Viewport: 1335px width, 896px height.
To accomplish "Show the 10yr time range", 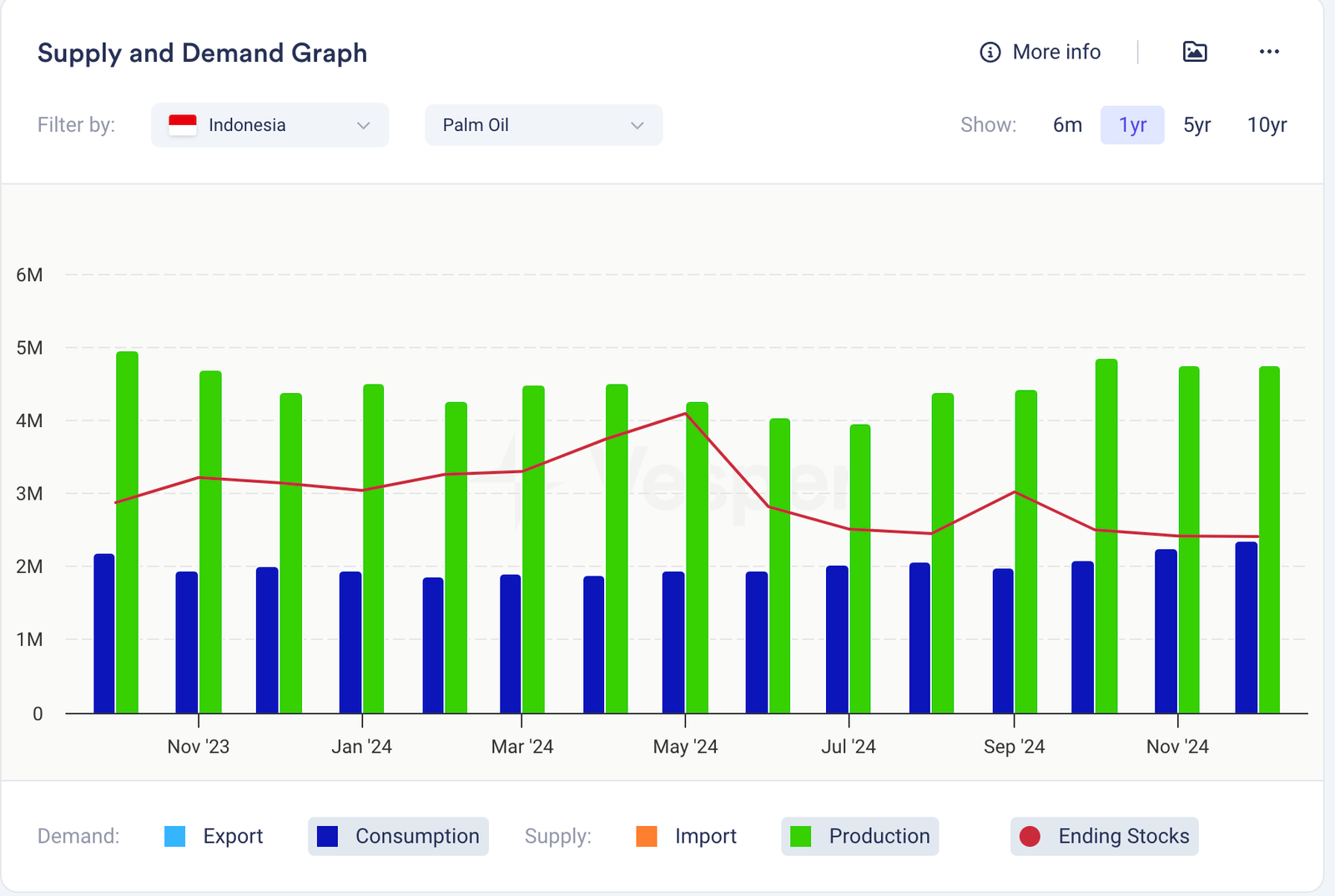I will tap(1267, 125).
